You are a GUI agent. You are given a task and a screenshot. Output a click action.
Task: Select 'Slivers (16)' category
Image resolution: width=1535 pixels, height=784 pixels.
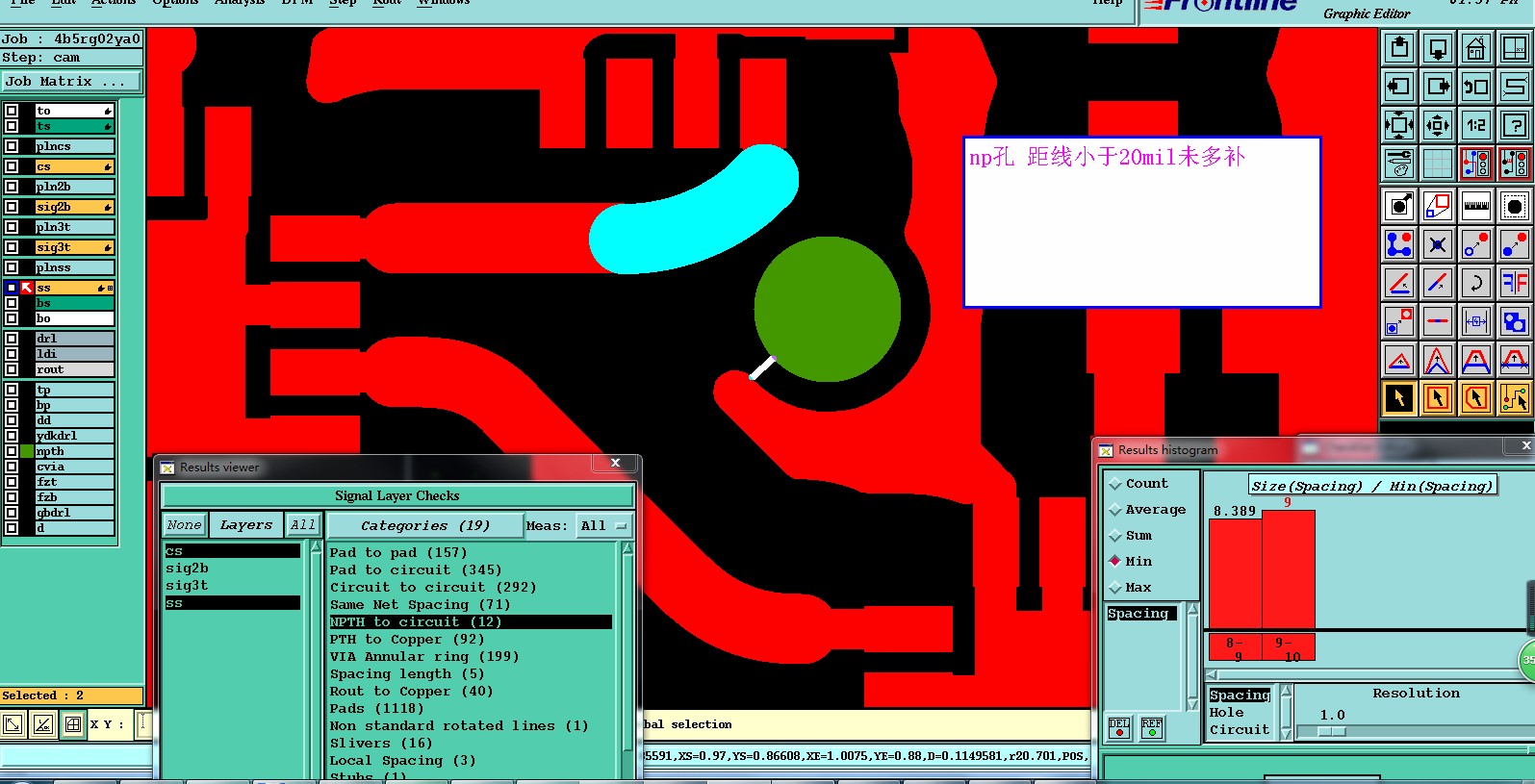(381, 744)
